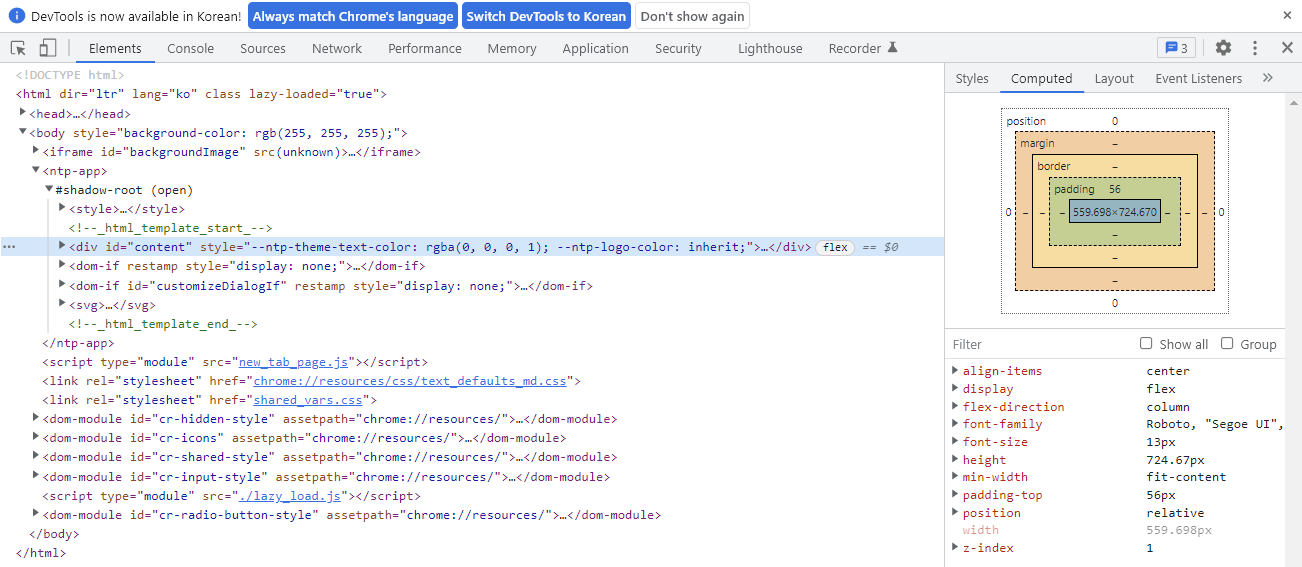1302x567 pixels.
Task: Open the Performance tab
Action: (x=425, y=48)
